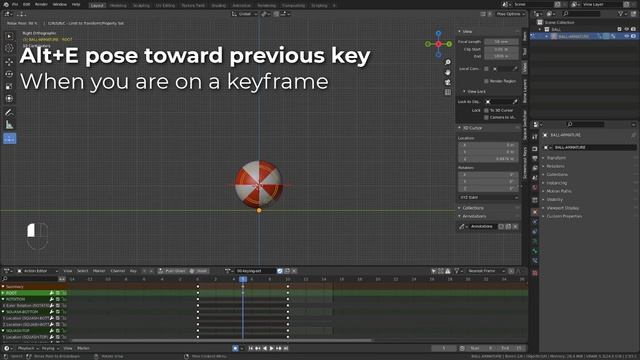Image resolution: width=640 pixels, height=360 pixels.
Task: Play animation forward
Action: pos(271,348)
